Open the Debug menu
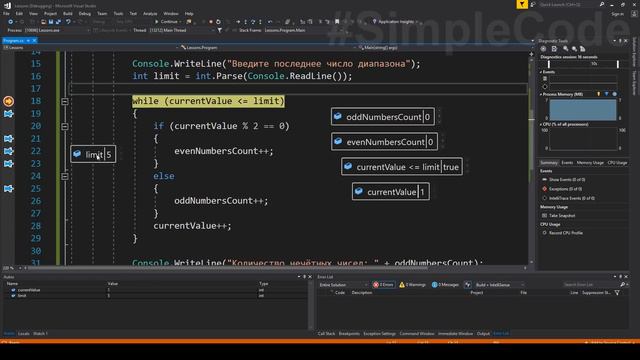Screen dimensions: 640x360 click(84, 13)
